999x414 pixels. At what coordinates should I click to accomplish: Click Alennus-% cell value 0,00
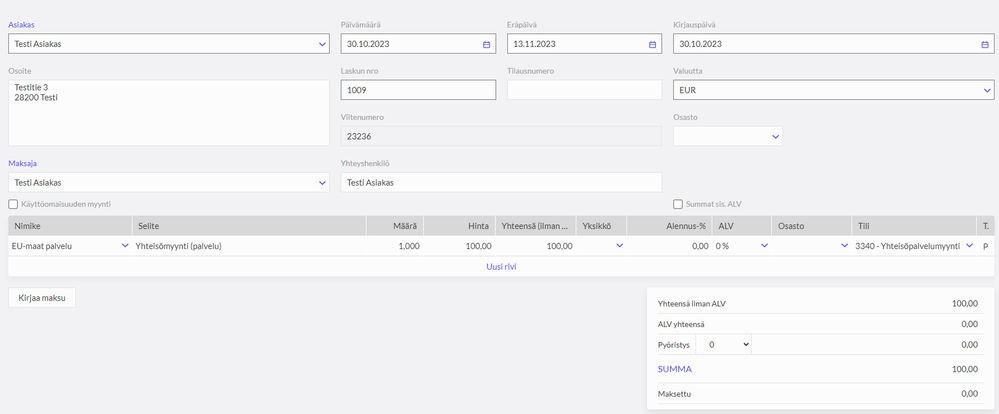(669, 246)
